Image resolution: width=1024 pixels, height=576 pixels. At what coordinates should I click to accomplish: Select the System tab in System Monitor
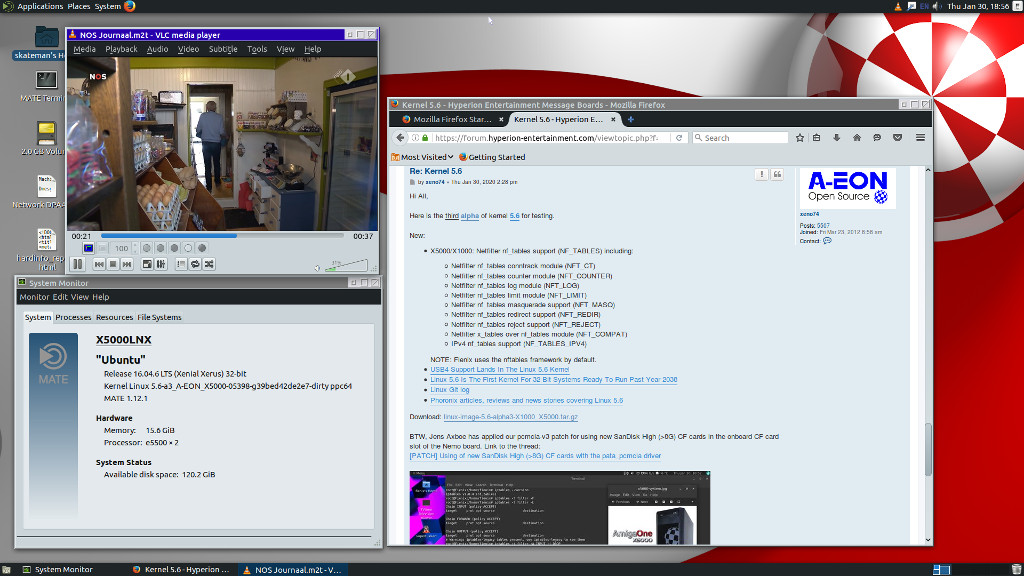38,317
